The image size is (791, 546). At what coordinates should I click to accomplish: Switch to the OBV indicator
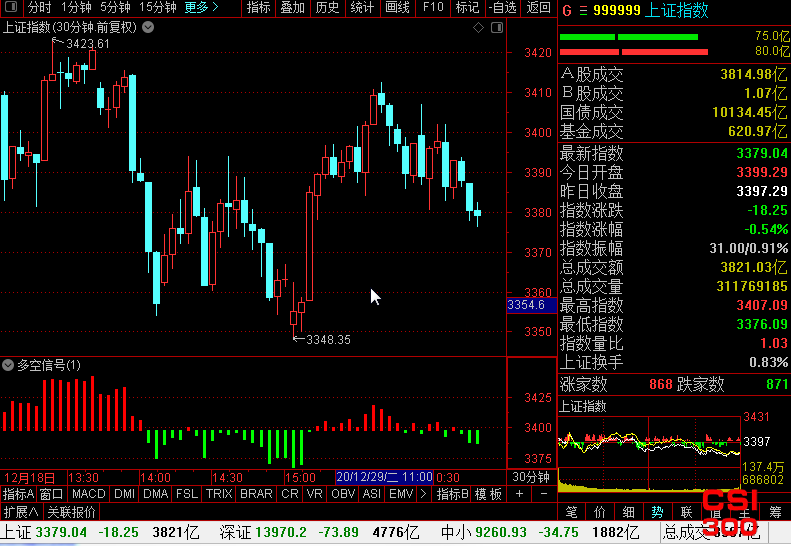pos(343,494)
